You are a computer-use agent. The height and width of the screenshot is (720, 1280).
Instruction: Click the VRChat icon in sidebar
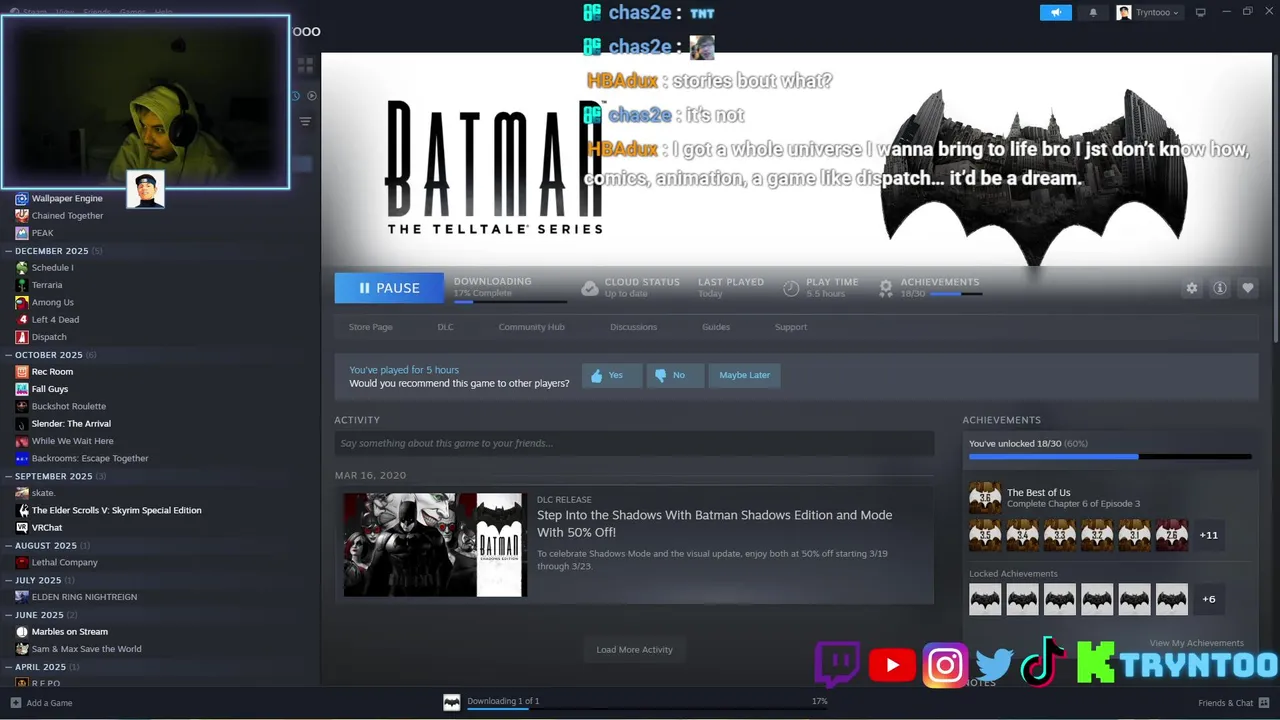click(x=22, y=528)
